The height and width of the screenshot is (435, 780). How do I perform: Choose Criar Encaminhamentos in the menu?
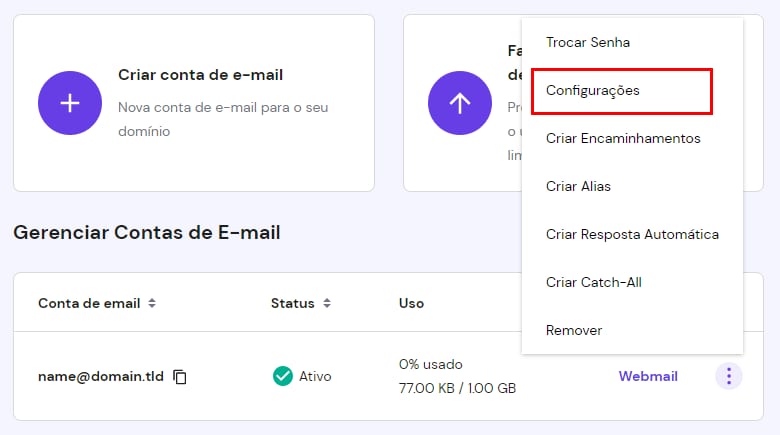(x=623, y=138)
